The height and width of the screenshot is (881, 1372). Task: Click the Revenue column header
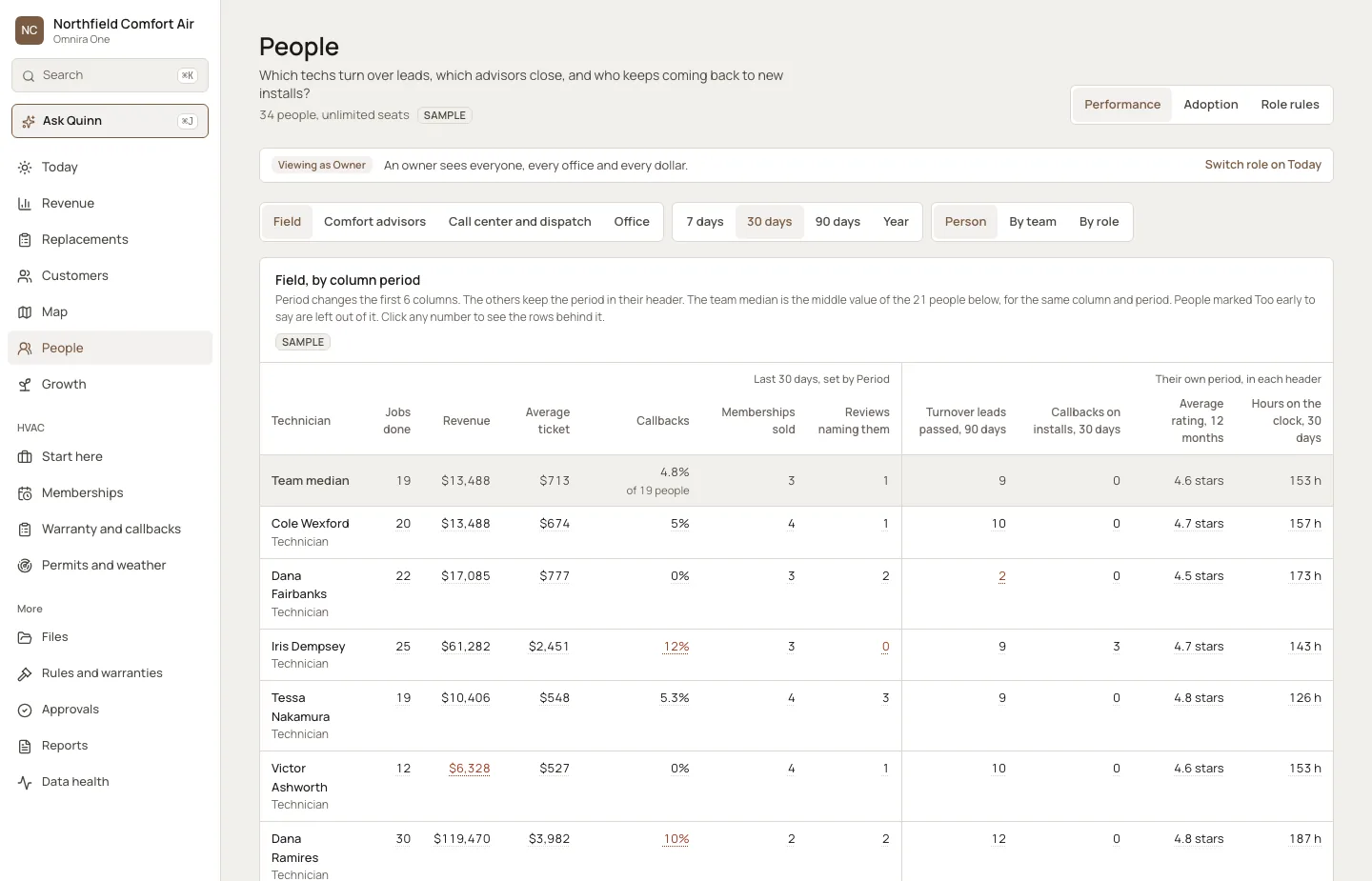coord(466,421)
